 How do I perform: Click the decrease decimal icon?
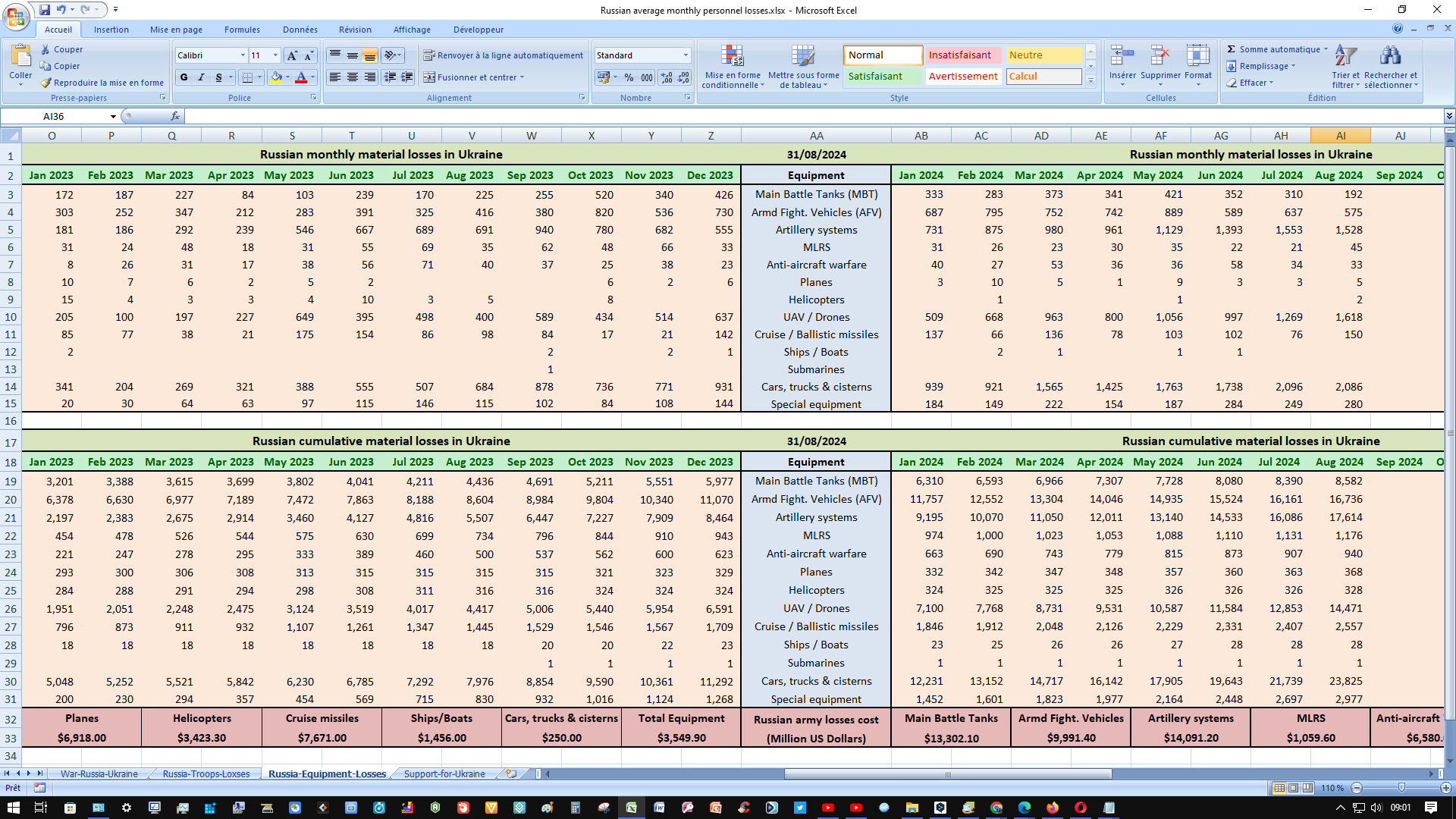[x=683, y=77]
